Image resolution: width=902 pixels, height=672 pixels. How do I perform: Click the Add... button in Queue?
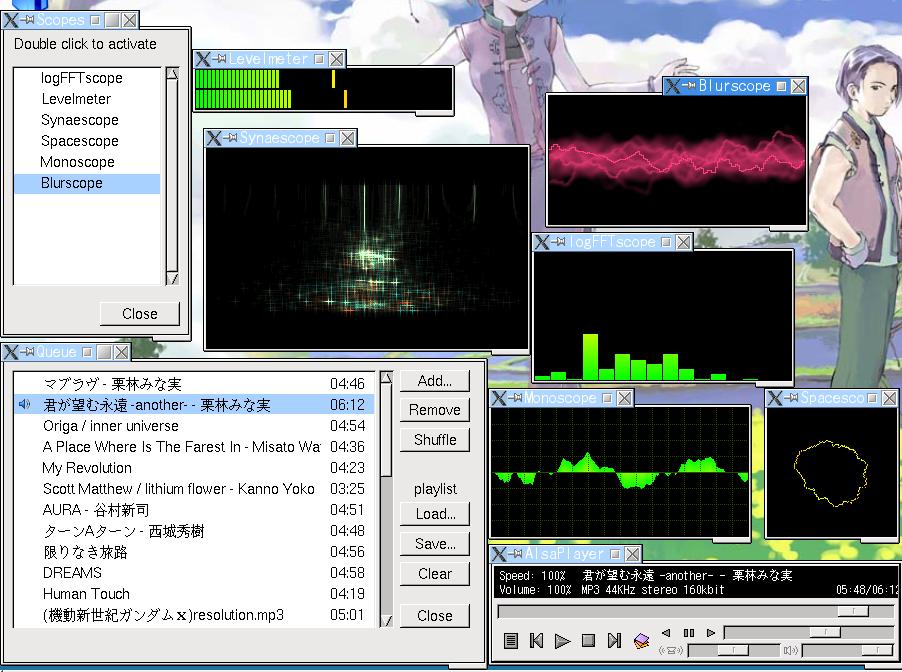(435, 381)
